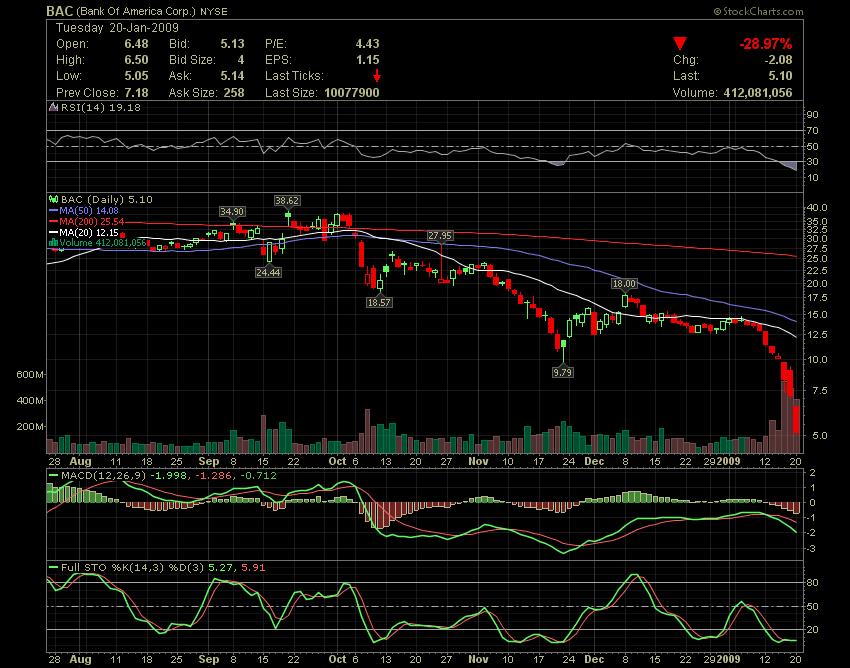Click the stochastic %D value 5.91
850x668 pixels.
[253, 568]
